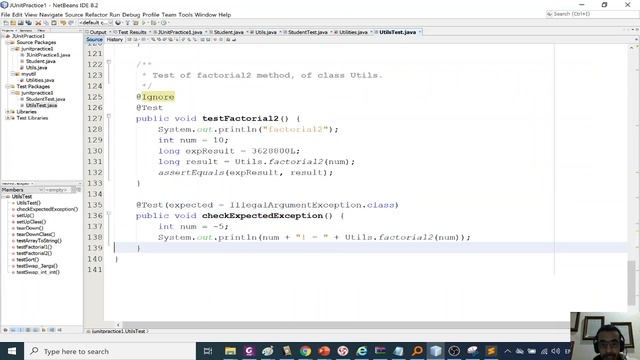Click the Windows Start button
The image size is (640, 360).
[12, 351]
